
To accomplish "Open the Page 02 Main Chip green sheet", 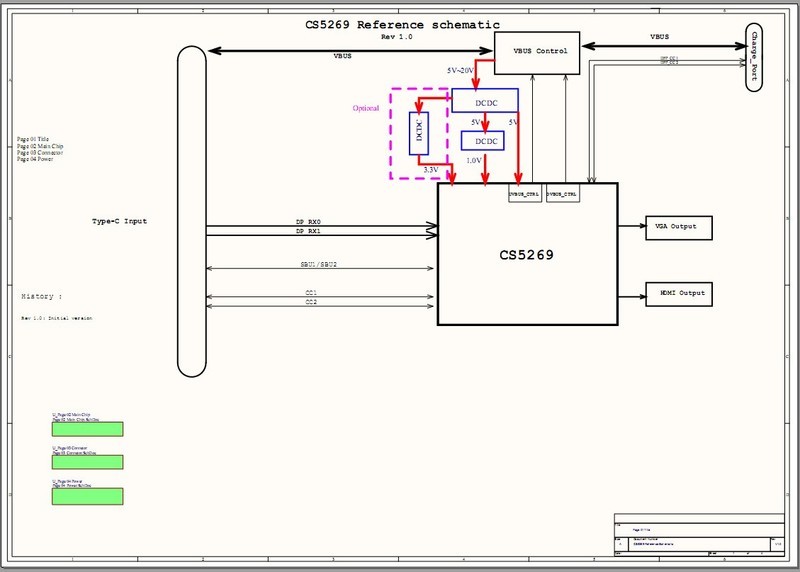I will click(x=87, y=429).
